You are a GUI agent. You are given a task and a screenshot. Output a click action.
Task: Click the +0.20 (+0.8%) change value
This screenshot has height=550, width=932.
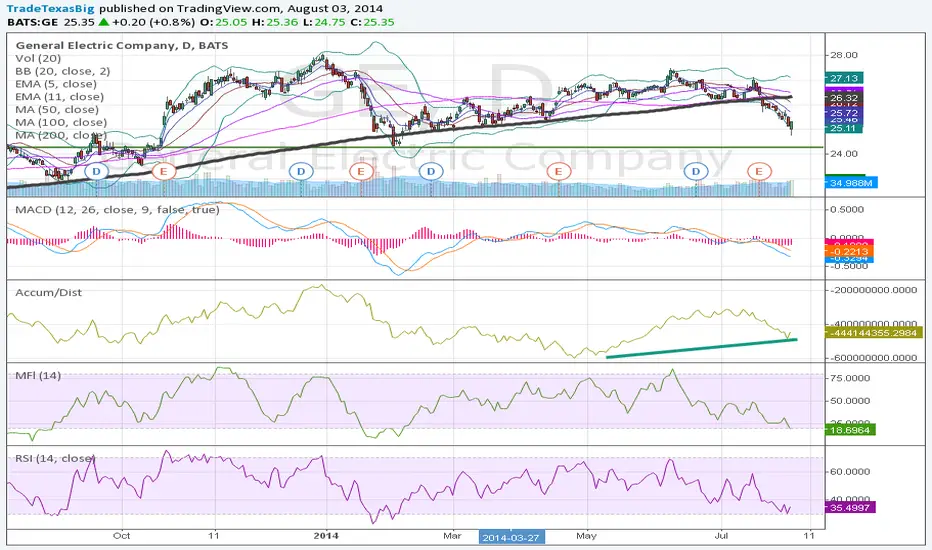[153, 22]
